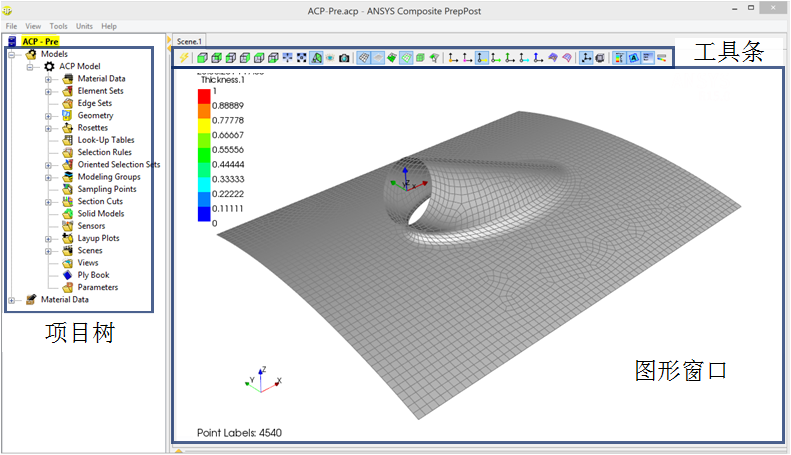Open the View menu
This screenshot has width=791, height=455.
[x=33, y=26]
